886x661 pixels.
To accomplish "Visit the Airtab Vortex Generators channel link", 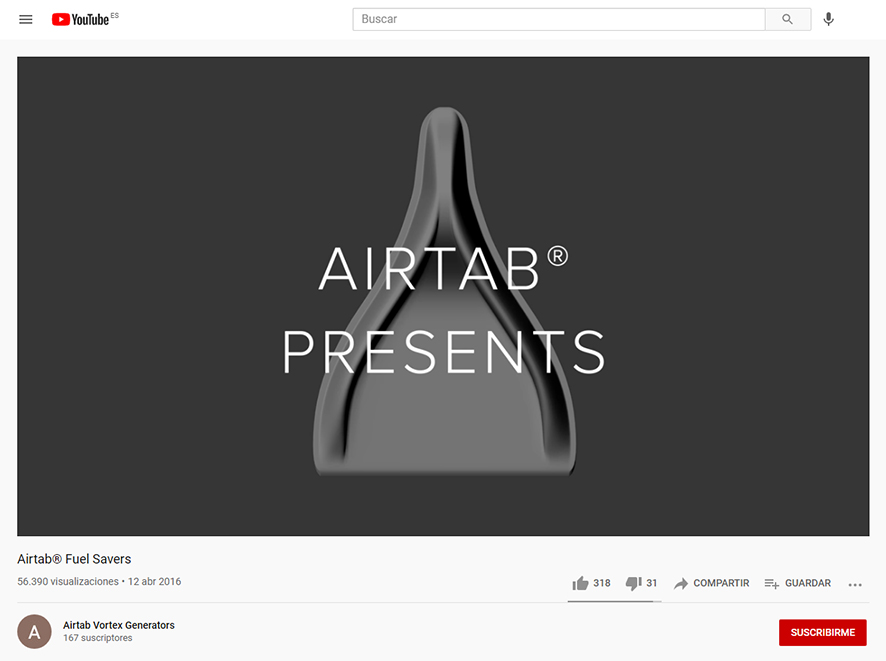I will point(119,625).
